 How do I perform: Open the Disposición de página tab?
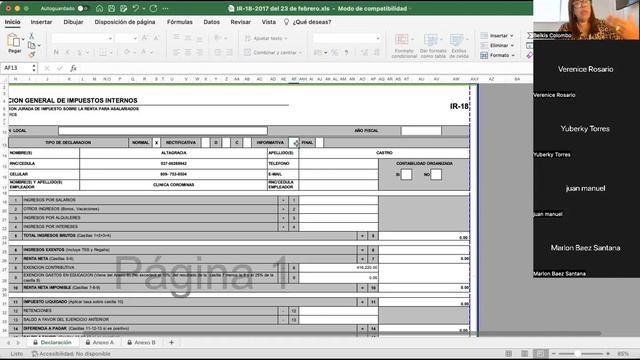pos(125,22)
